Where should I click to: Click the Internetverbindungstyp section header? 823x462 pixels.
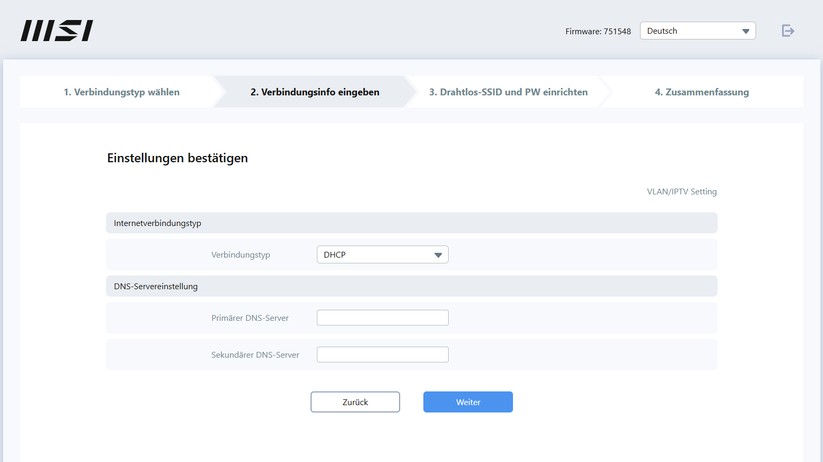pos(158,223)
